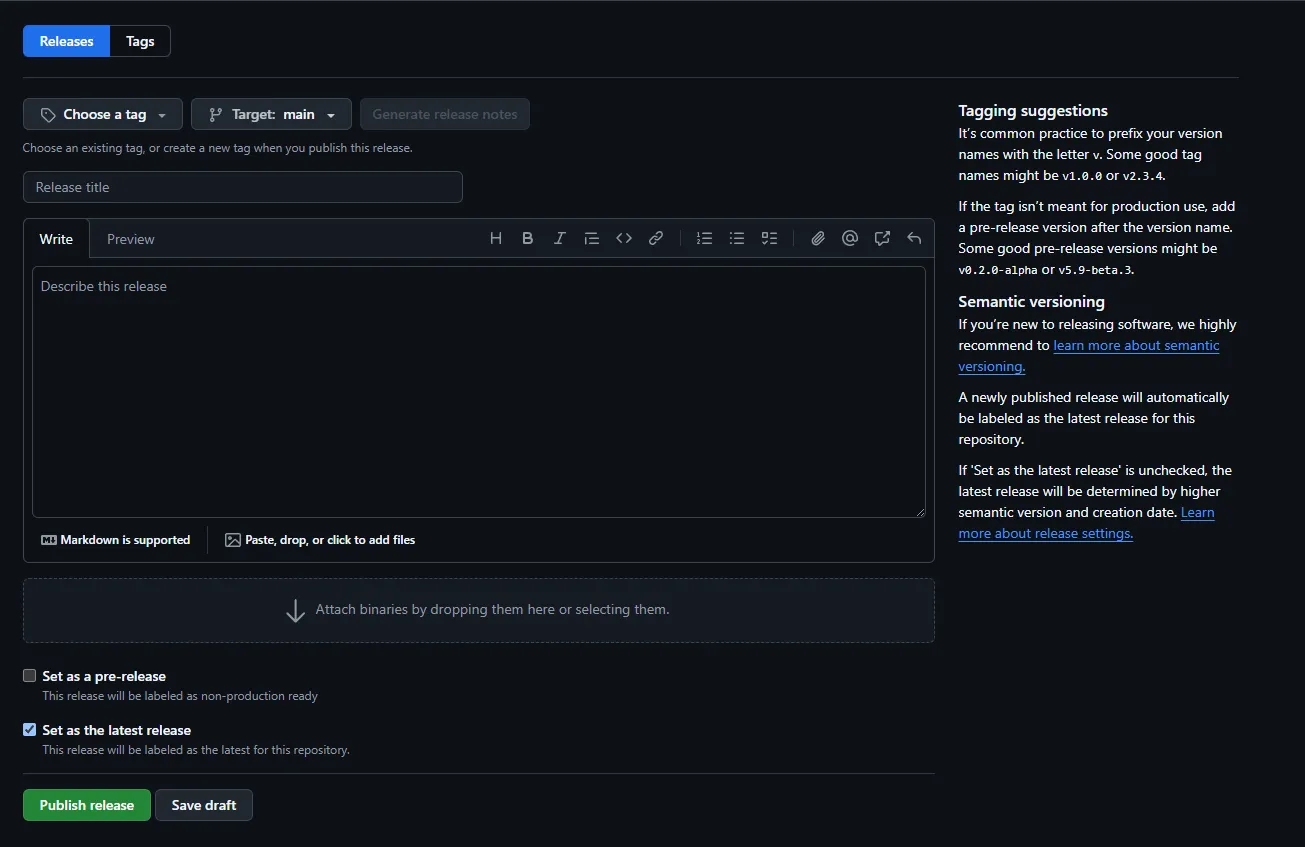Uncheck Set as the latest release
The width and height of the screenshot is (1305, 847).
(x=30, y=730)
